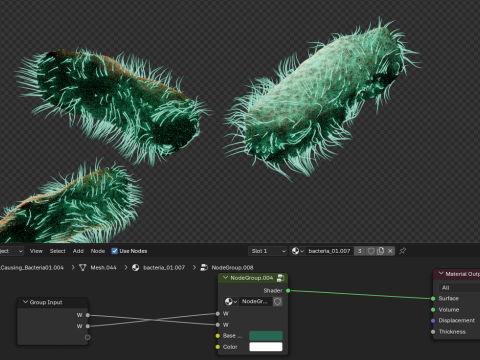Open the View menu in node editor

(x=36, y=251)
